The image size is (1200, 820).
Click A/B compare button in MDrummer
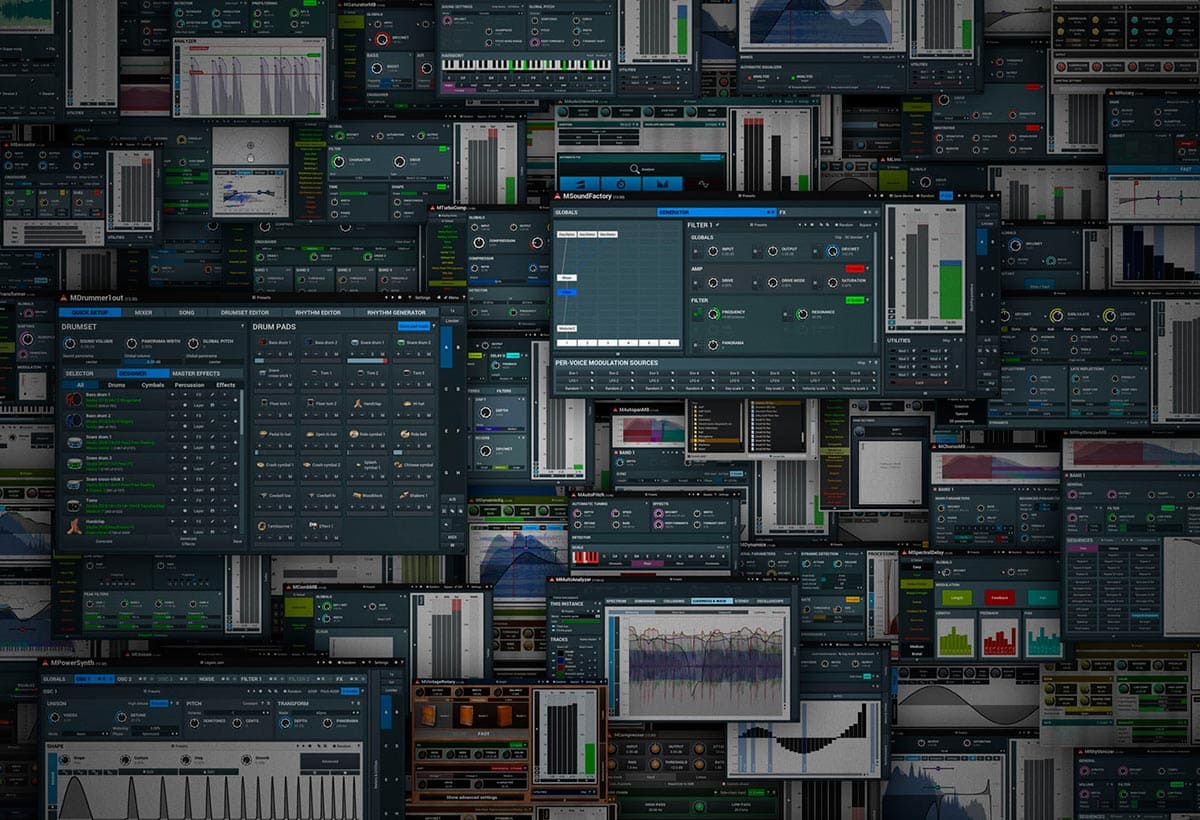coord(452,499)
